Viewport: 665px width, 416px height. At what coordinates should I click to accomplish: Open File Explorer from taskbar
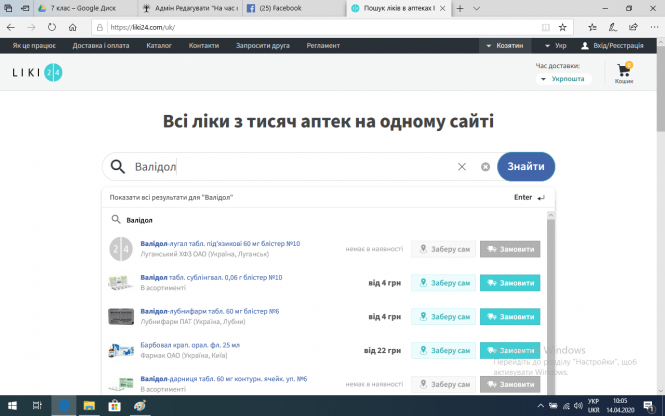coord(89,406)
